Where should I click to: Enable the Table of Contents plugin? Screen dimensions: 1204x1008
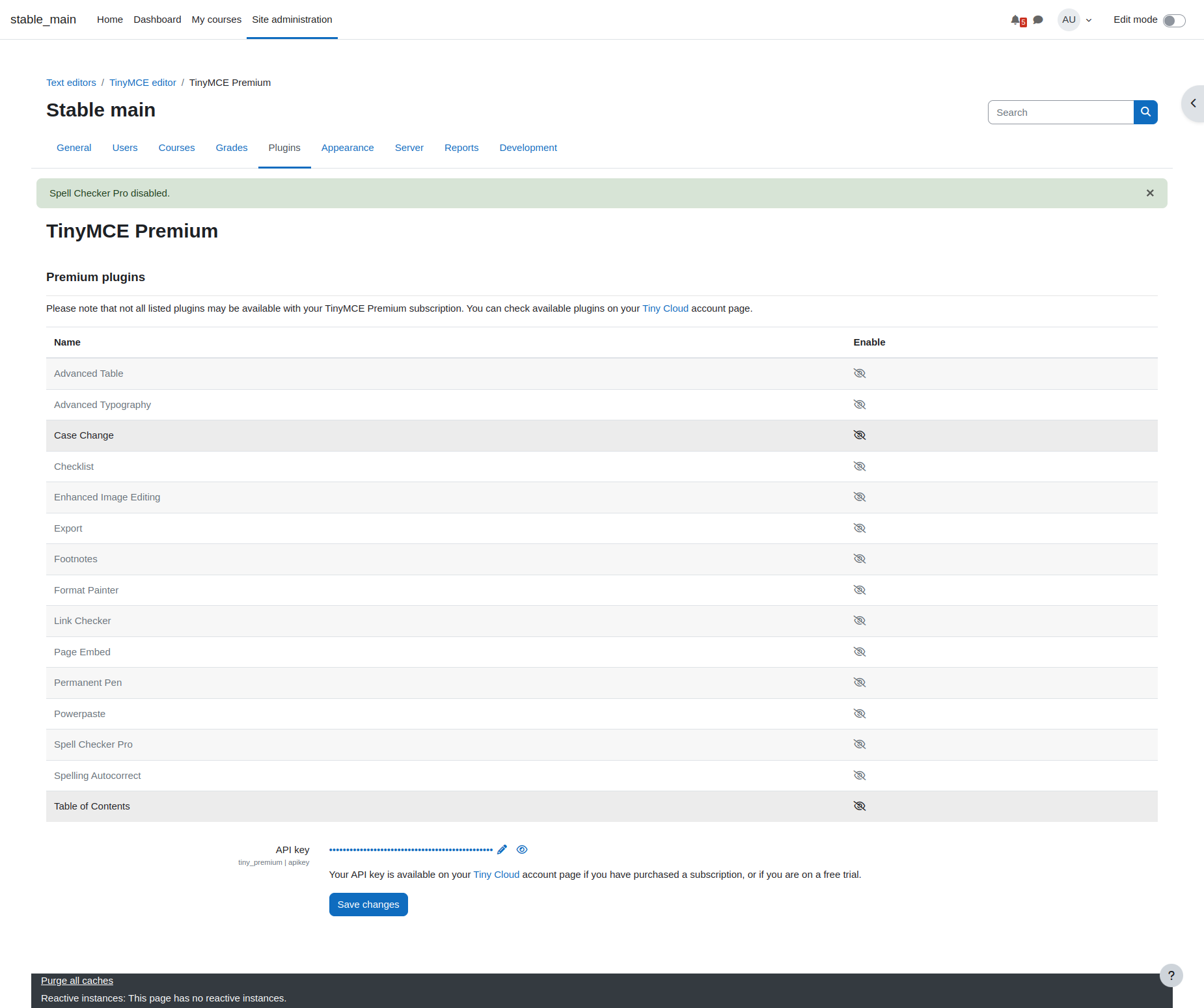point(860,806)
